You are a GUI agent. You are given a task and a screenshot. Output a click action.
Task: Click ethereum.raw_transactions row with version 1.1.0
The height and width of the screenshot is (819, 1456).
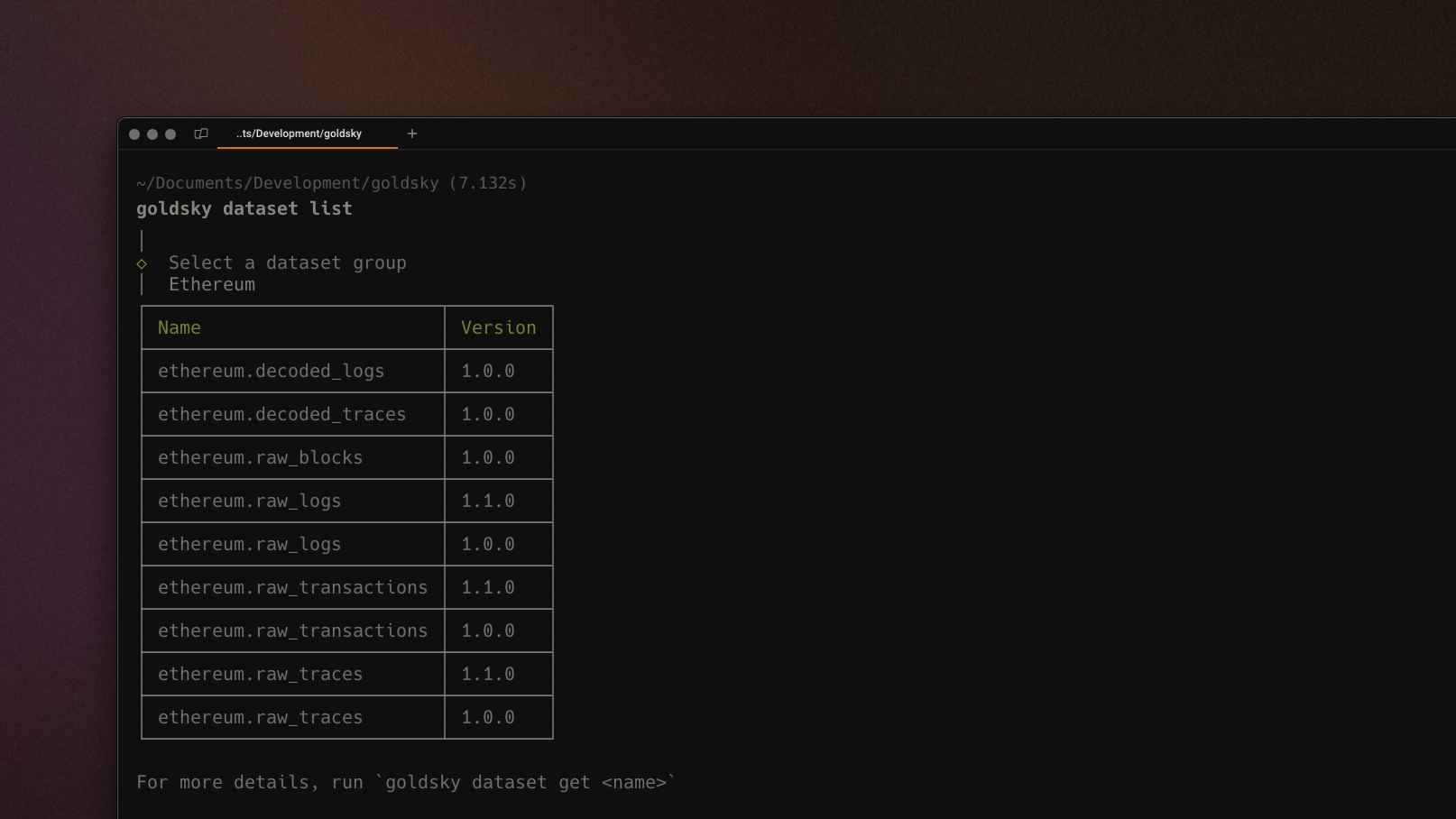pos(347,587)
